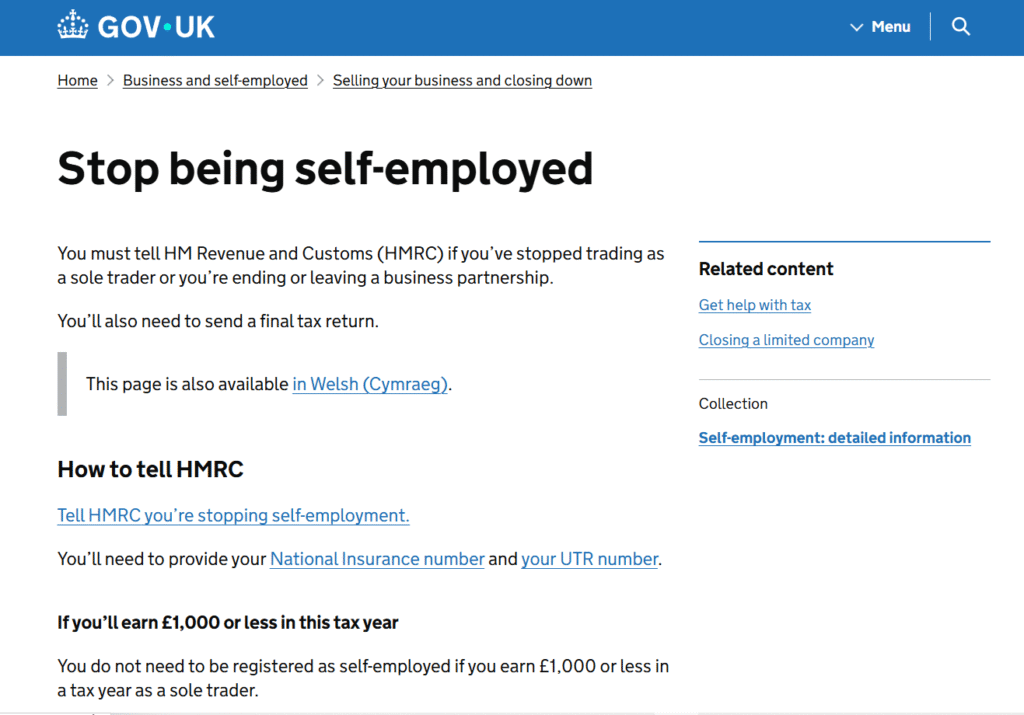View Self-employment: detailed information collection
This screenshot has width=1024, height=715.
pos(834,437)
